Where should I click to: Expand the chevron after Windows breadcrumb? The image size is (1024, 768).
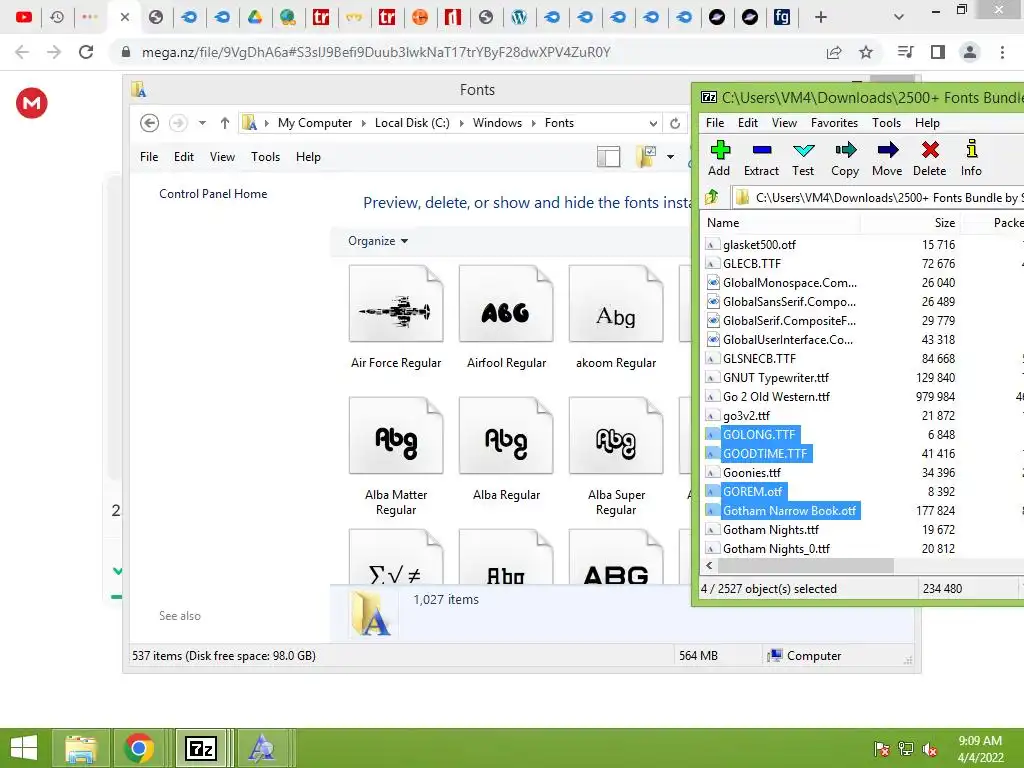(534, 123)
